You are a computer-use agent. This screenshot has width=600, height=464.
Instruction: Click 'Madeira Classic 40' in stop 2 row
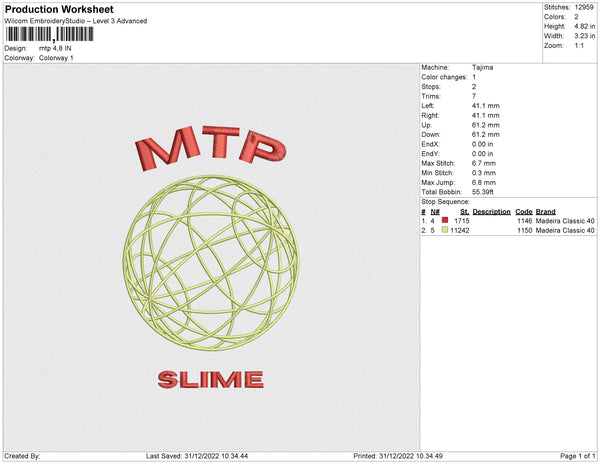coord(565,230)
